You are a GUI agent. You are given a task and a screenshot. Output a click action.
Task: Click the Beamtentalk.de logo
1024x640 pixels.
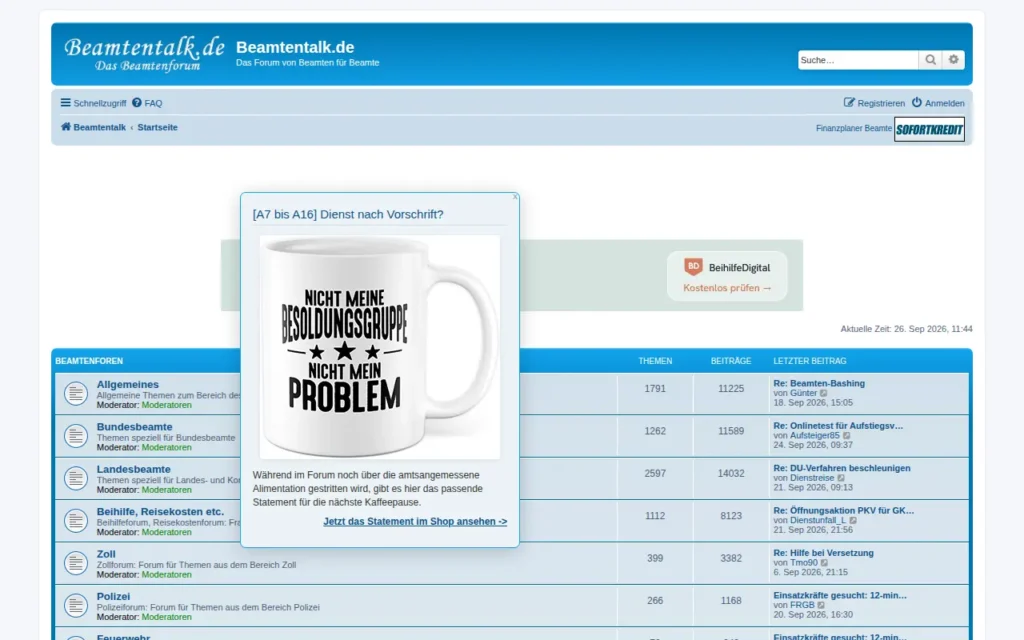click(144, 54)
